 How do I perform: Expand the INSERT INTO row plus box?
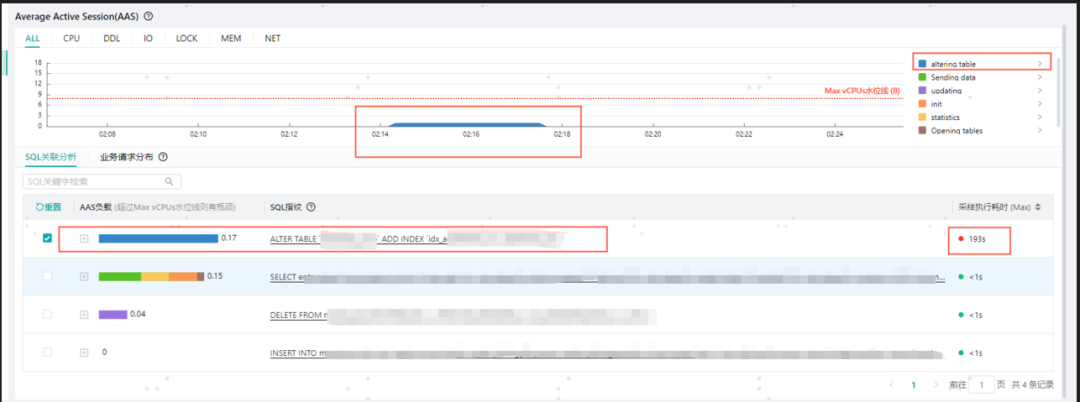pyautogui.click(x=84, y=352)
